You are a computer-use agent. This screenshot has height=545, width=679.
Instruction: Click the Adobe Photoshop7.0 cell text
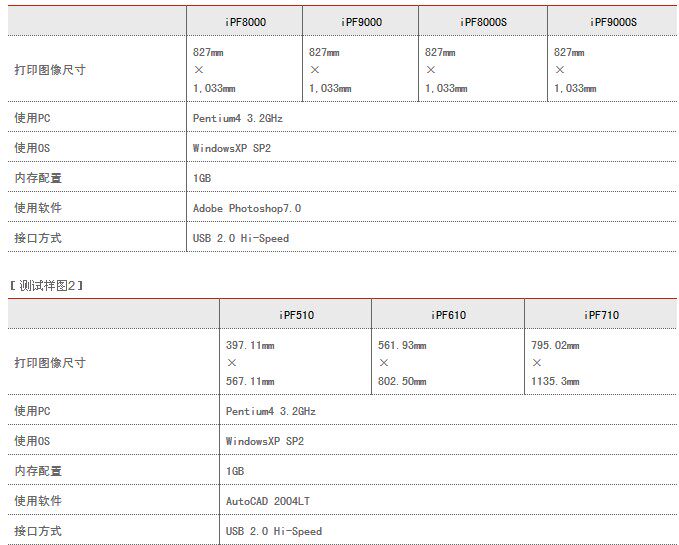point(247,208)
